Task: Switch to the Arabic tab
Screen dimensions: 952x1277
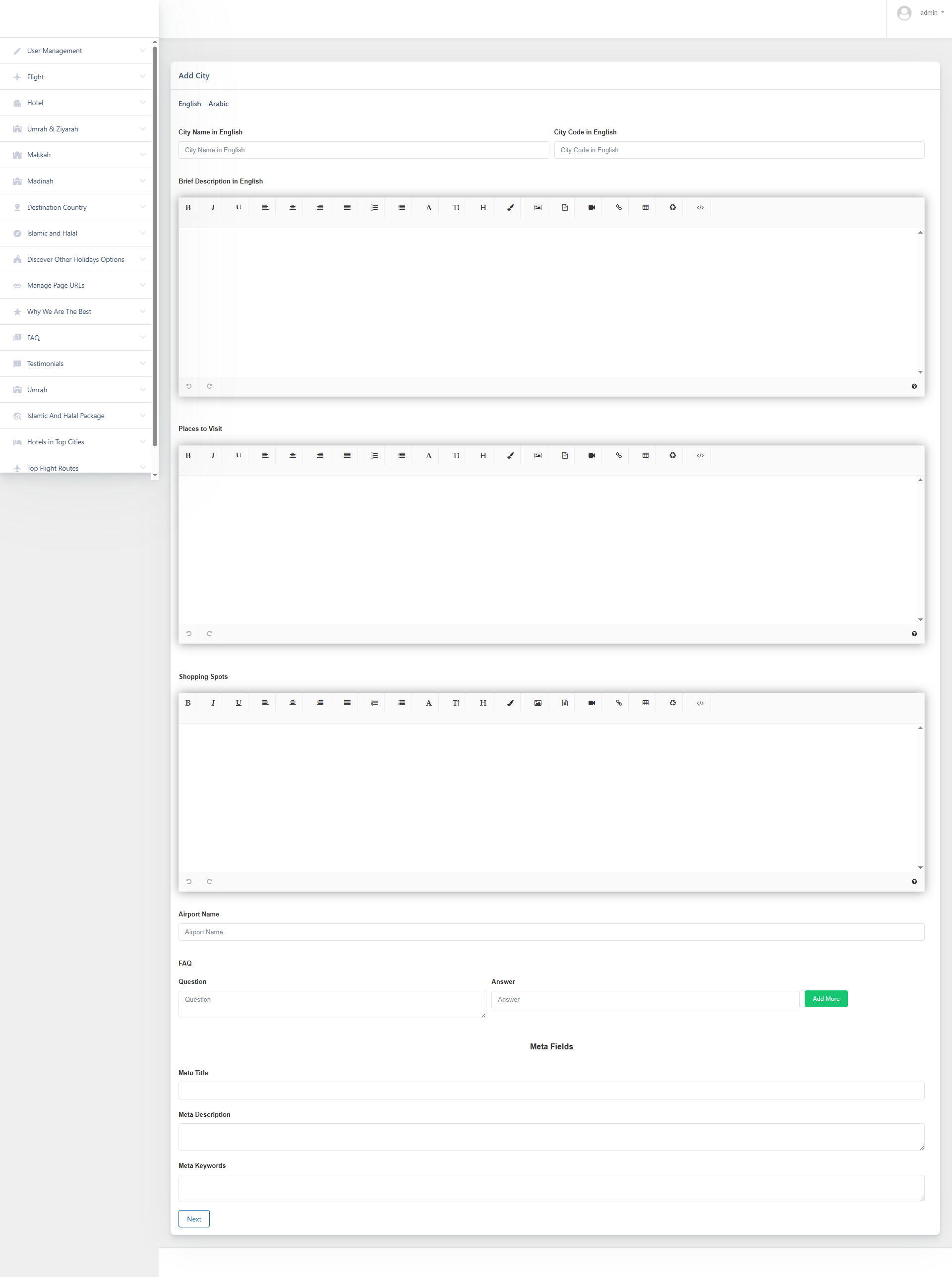Action: [218, 104]
